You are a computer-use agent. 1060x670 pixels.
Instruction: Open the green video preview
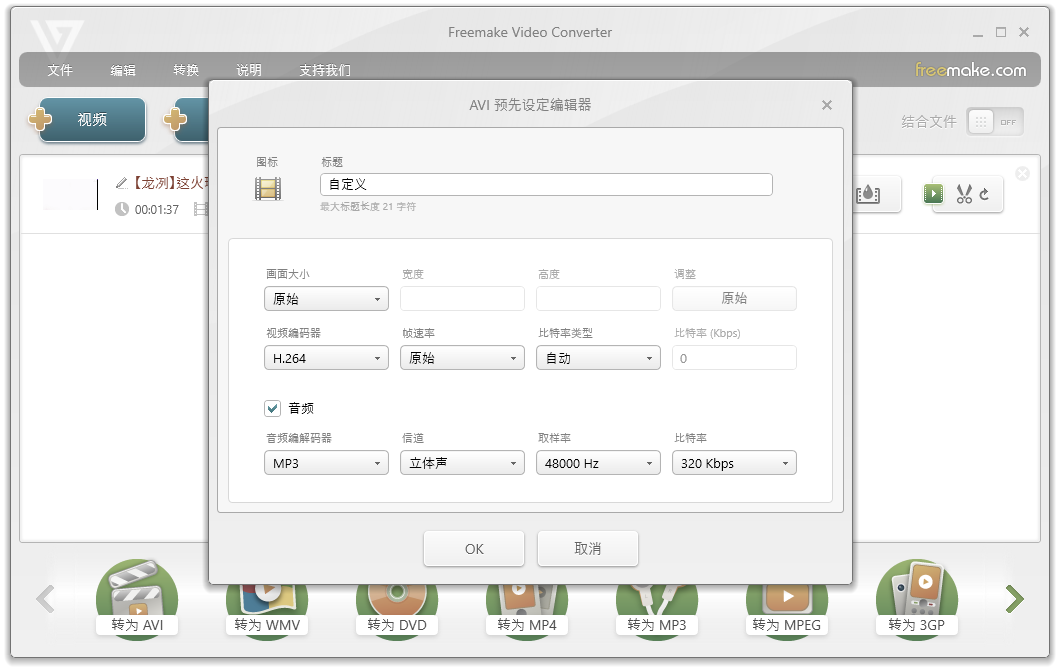(933, 194)
